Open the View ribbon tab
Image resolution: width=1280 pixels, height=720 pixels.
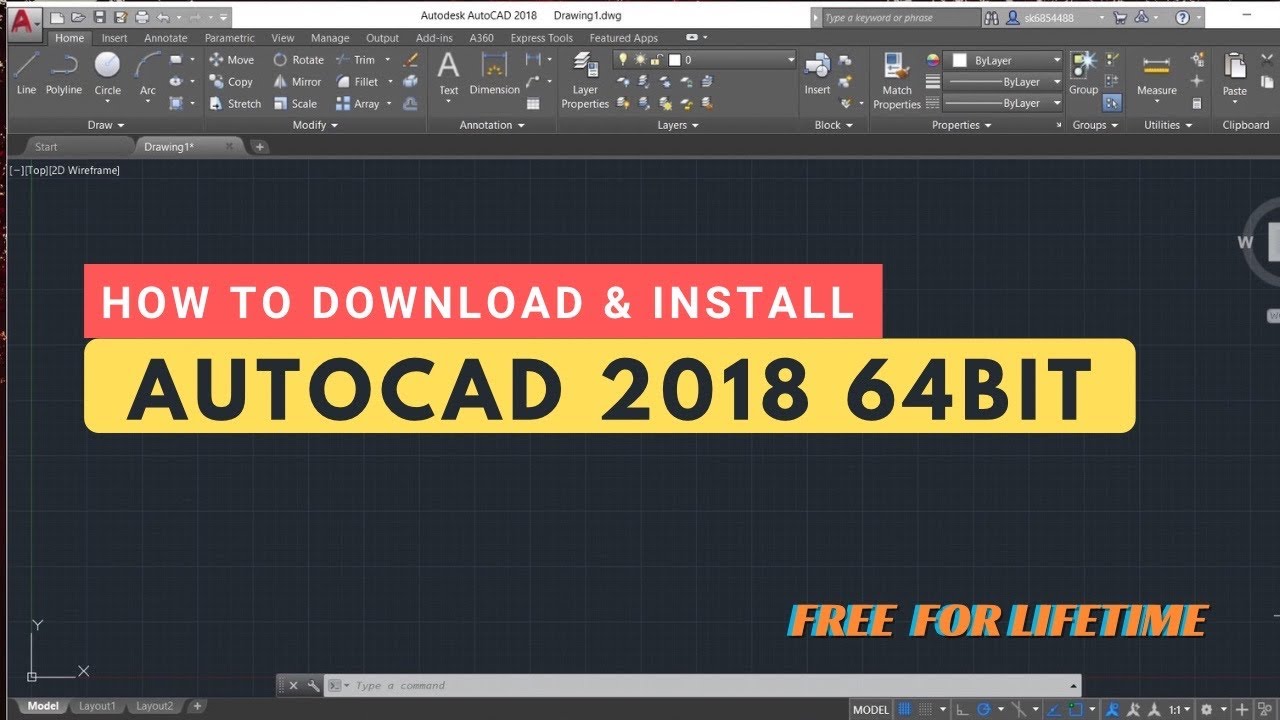(x=283, y=38)
